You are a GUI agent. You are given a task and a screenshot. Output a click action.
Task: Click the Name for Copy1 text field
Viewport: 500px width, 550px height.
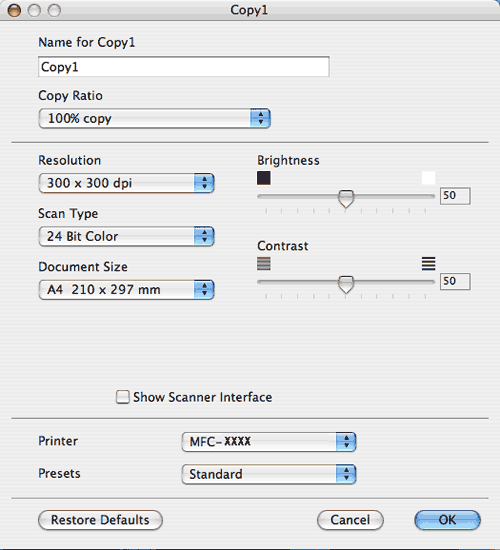point(184,67)
